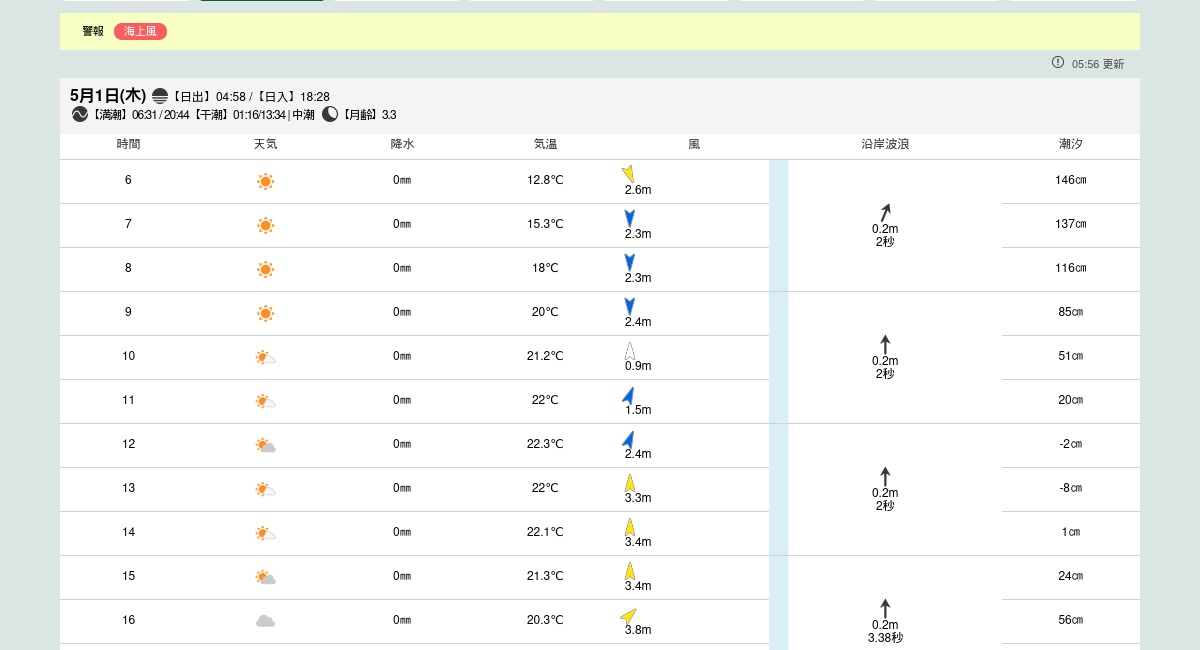
Task: Click the 146cm tide value
Action: pyautogui.click(x=1070, y=180)
